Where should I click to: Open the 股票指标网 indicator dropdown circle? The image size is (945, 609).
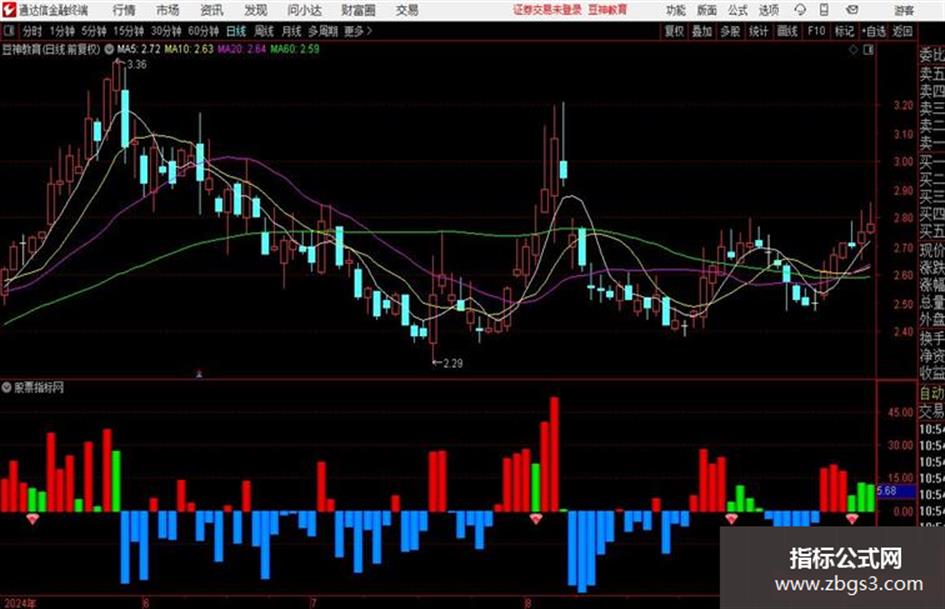(x=7, y=388)
